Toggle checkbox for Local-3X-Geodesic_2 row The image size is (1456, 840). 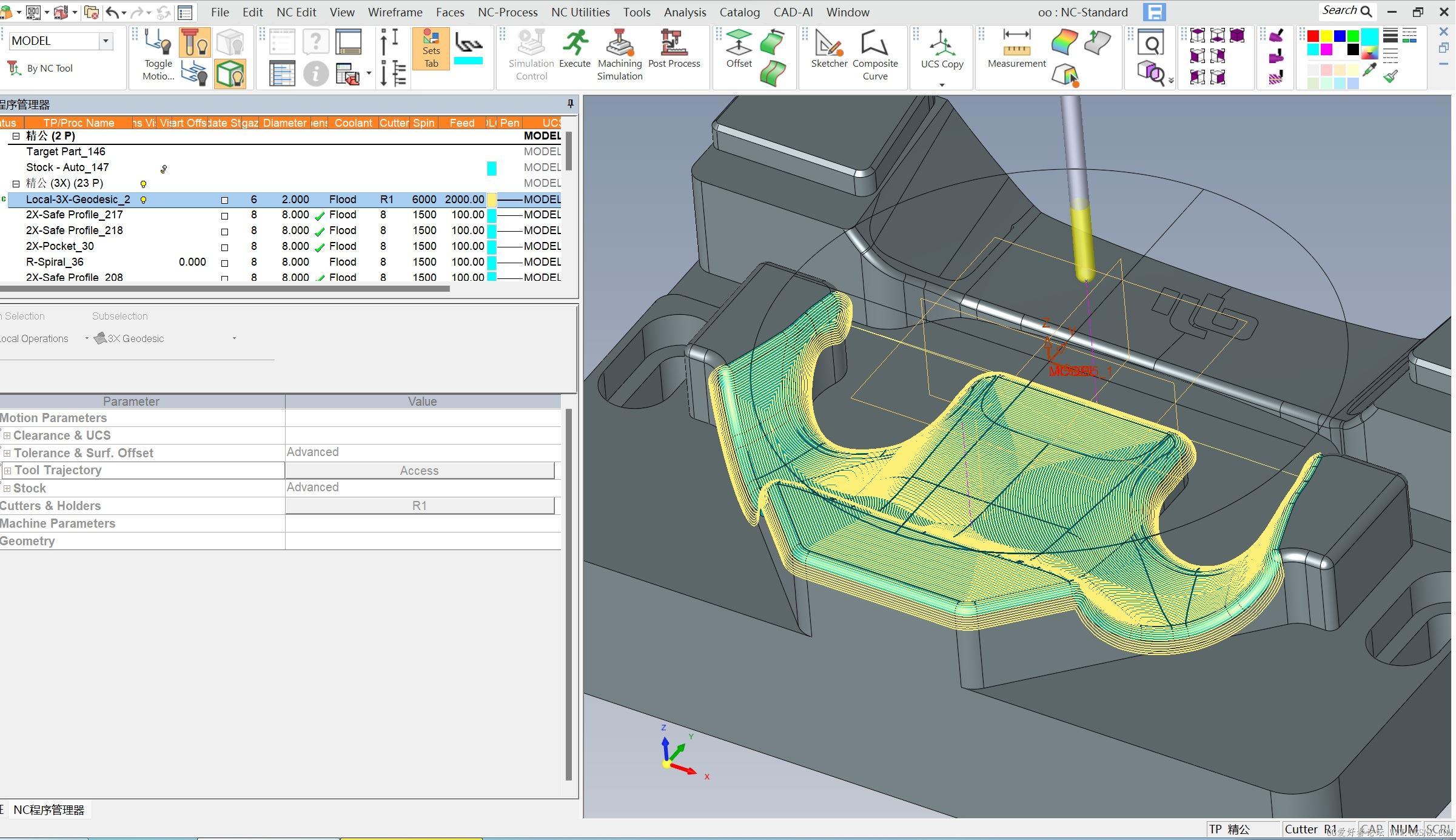(x=224, y=200)
